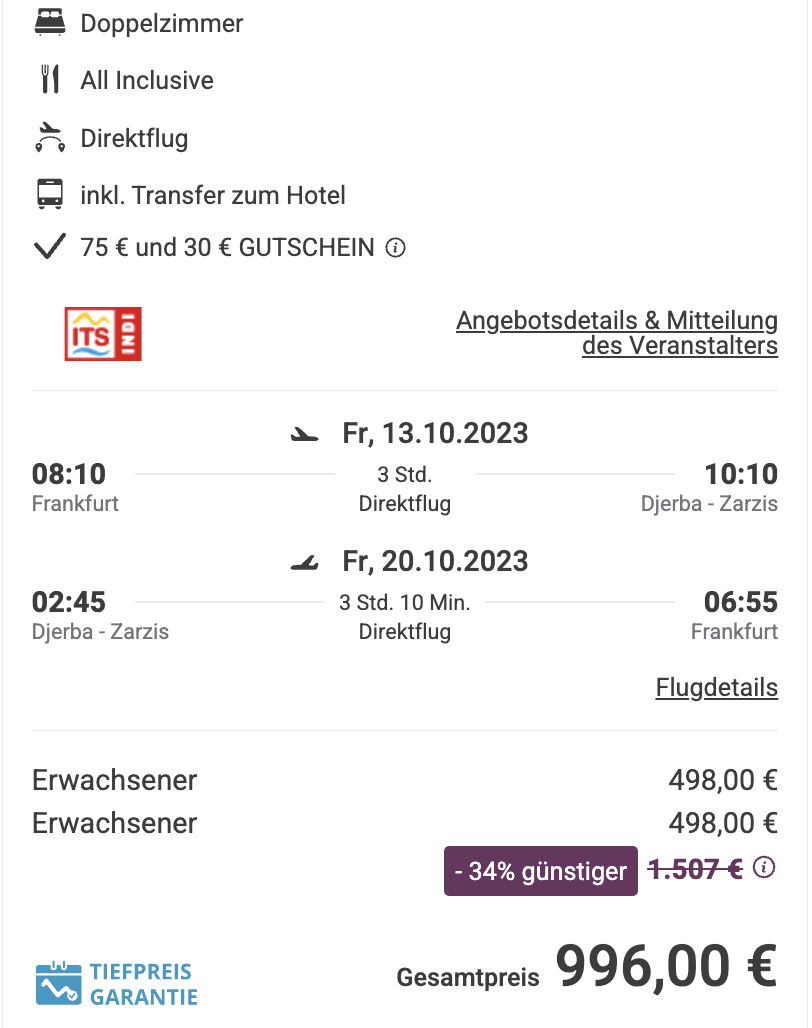Click the checkmark next to GUTSCHEIN

50,247
